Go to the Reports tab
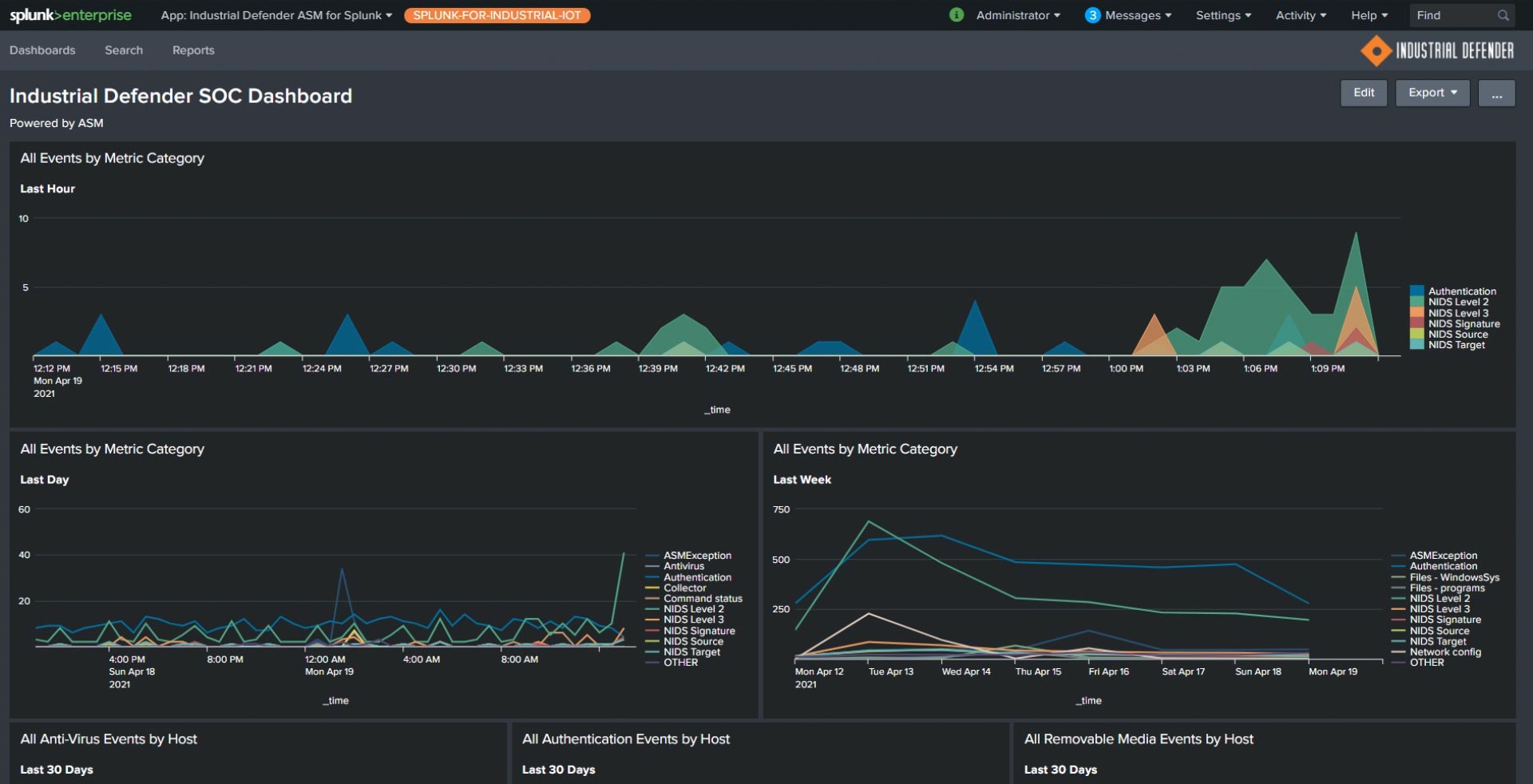1533x784 pixels. tap(193, 50)
